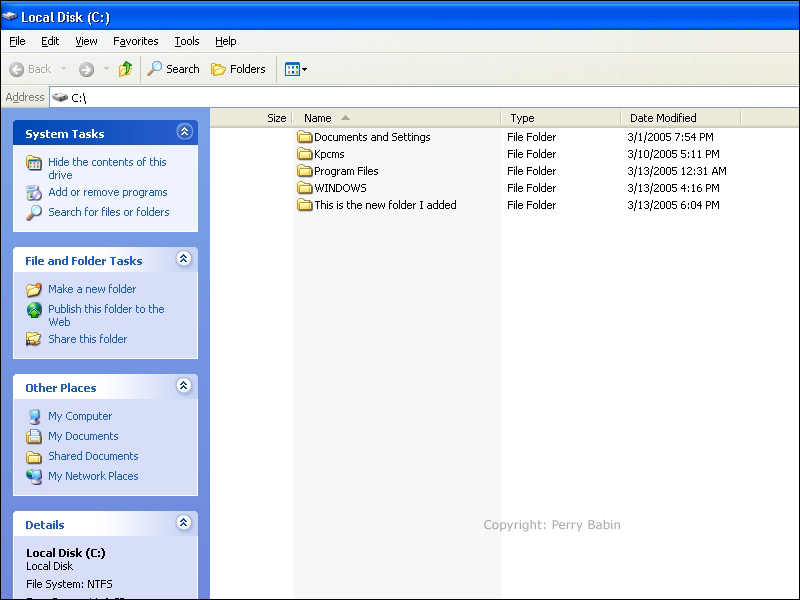Click the Make a new folder icon
The width and height of the screenshot is (800, 600).
pyautogui.click(x=34, y=289)
